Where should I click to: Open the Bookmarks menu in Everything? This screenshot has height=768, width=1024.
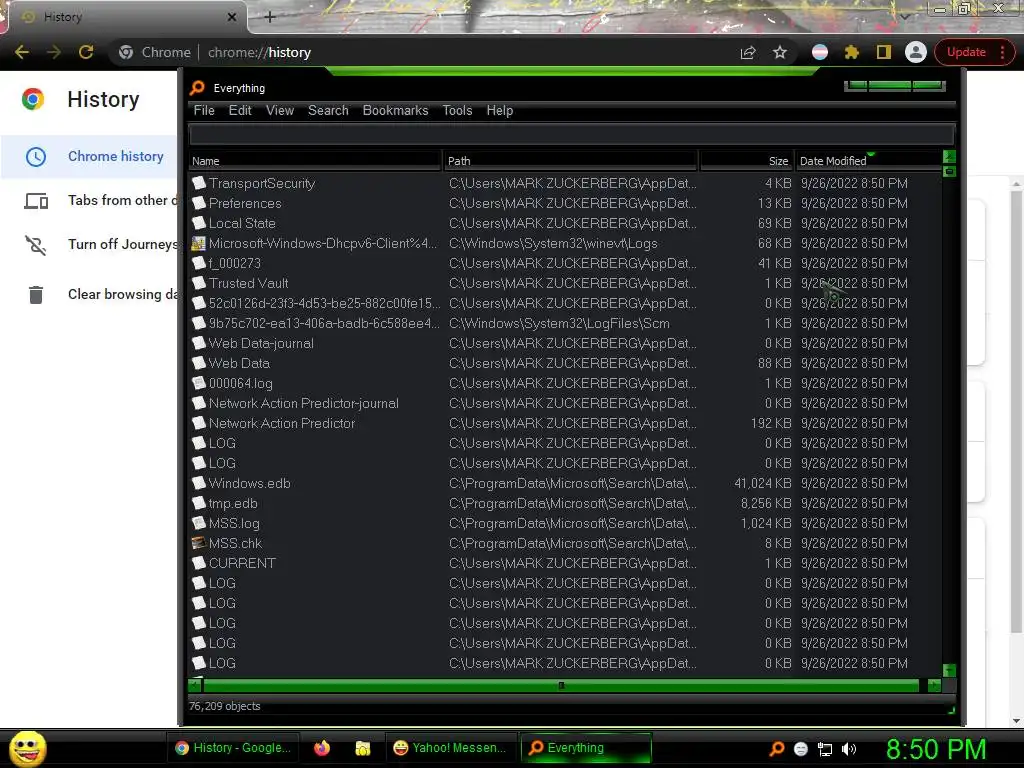click(395, 110)
